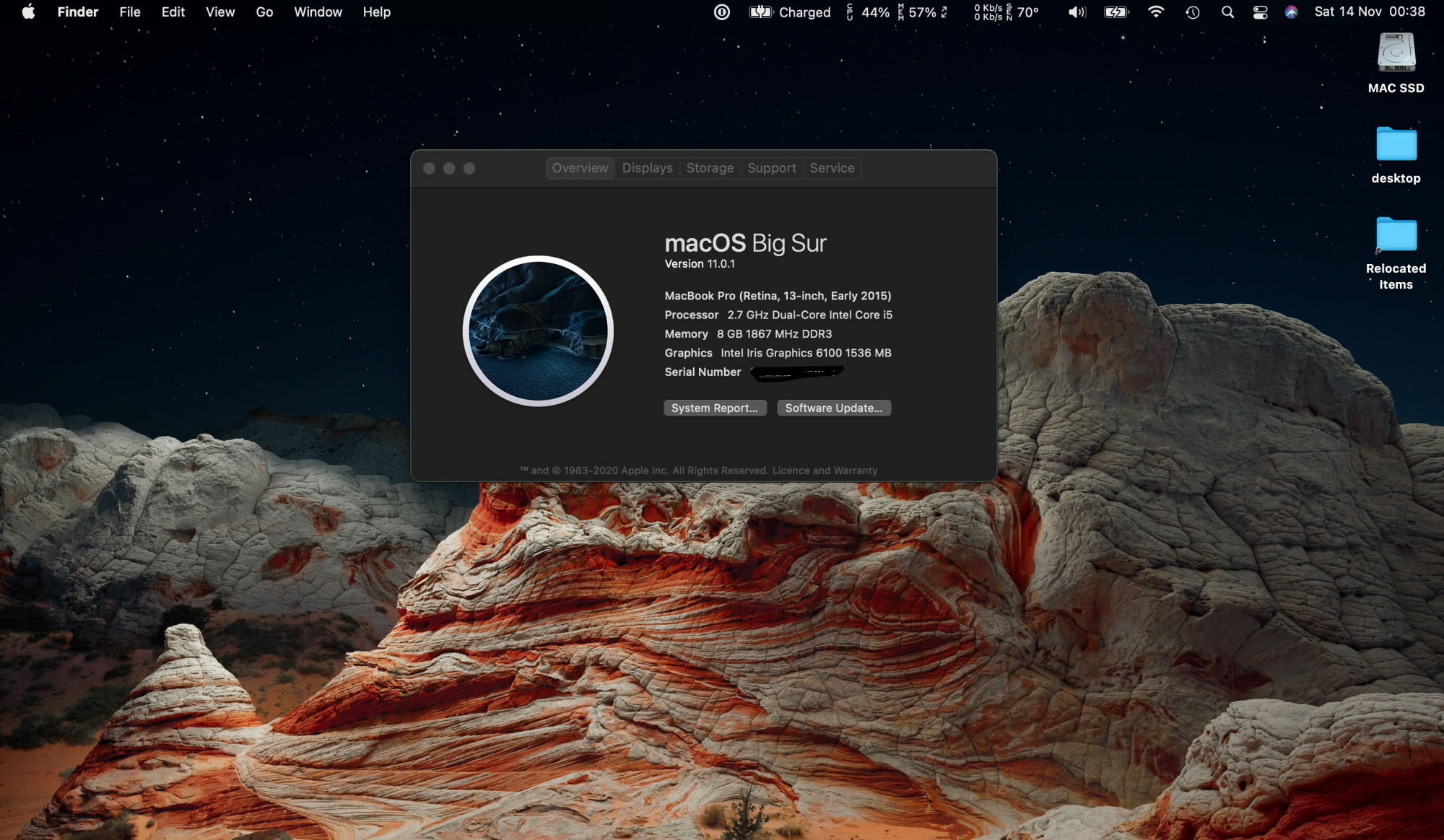
Task: Click the Graphics Intel Iris 6100 line
Action: [x=778, y=353]
